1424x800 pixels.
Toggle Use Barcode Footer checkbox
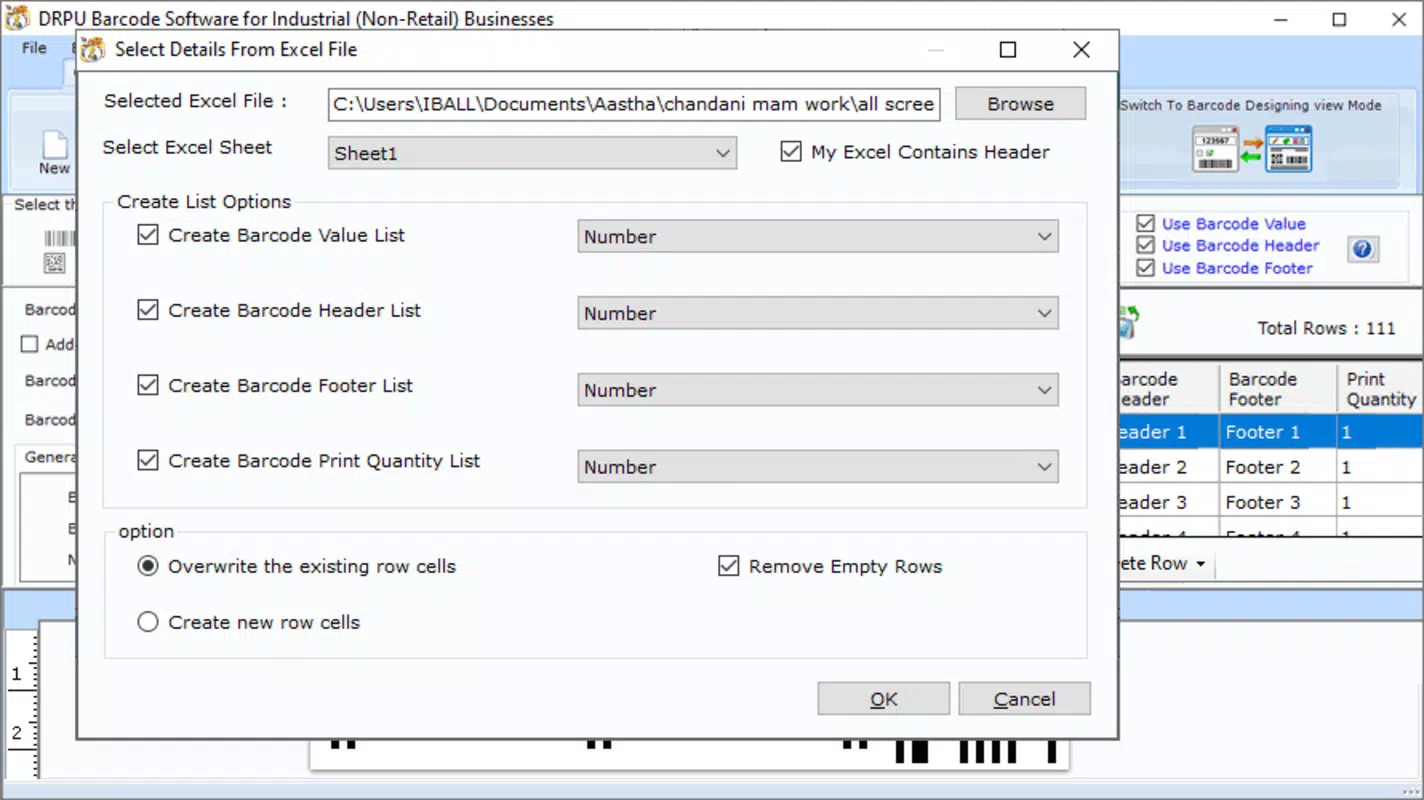(x=1146, y=268)
